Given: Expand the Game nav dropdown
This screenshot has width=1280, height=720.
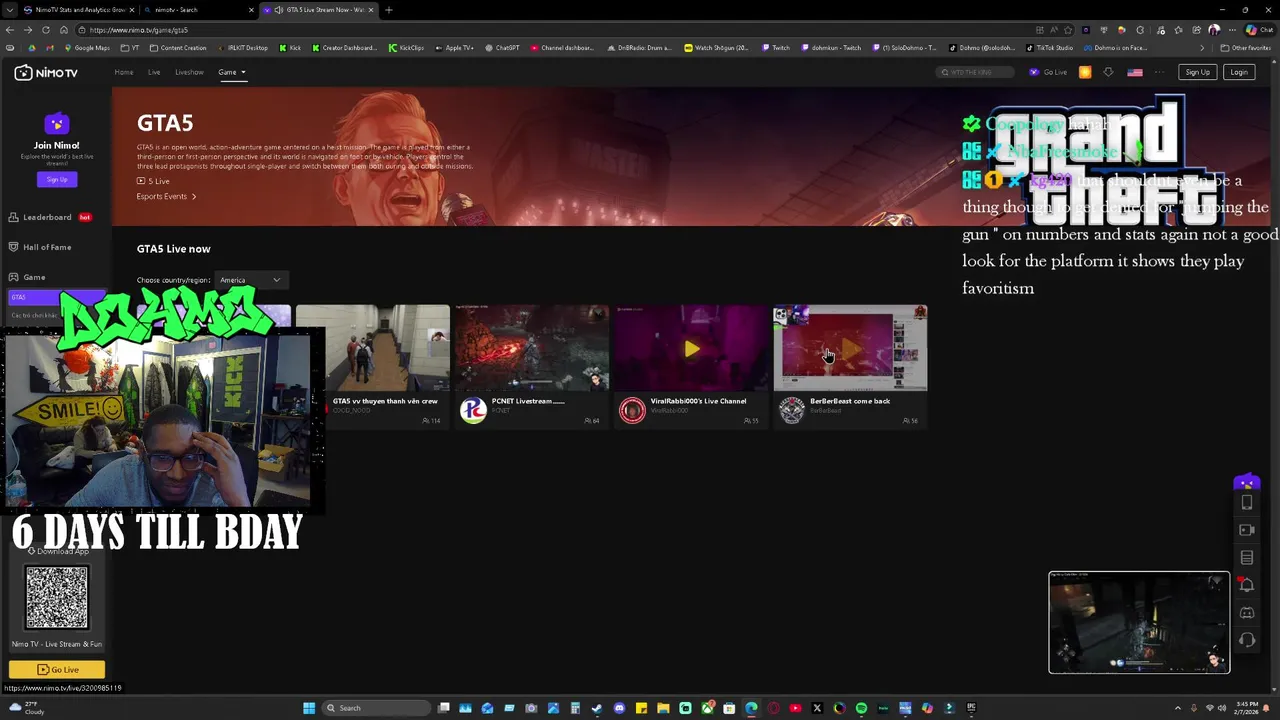Looking at the screenshot, I should (231, 72).
